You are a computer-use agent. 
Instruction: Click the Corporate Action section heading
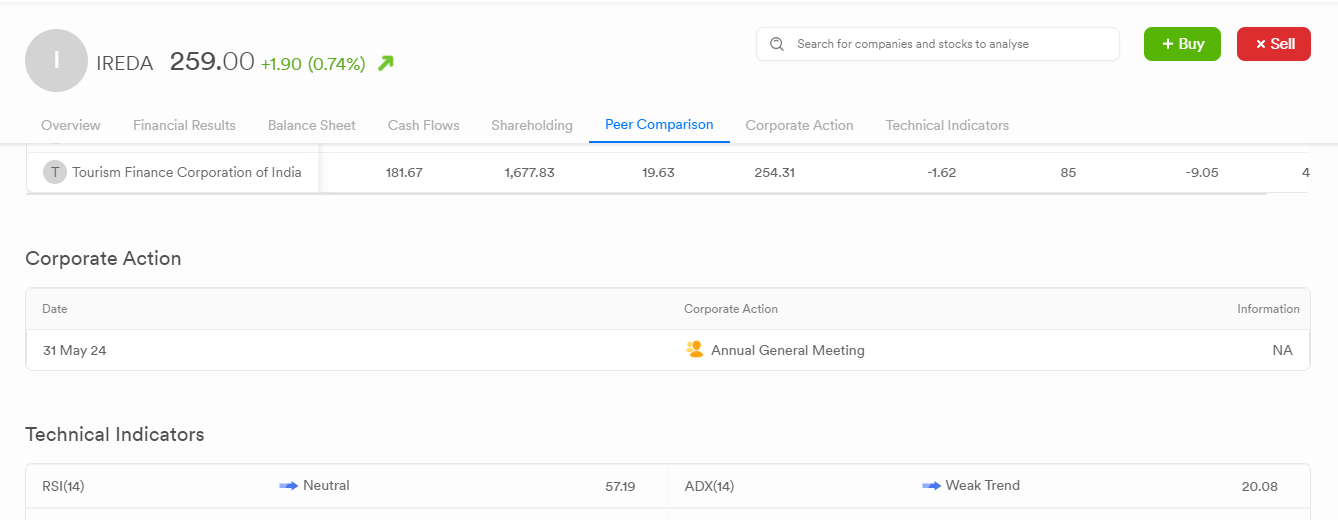click(x=103, y=258)
